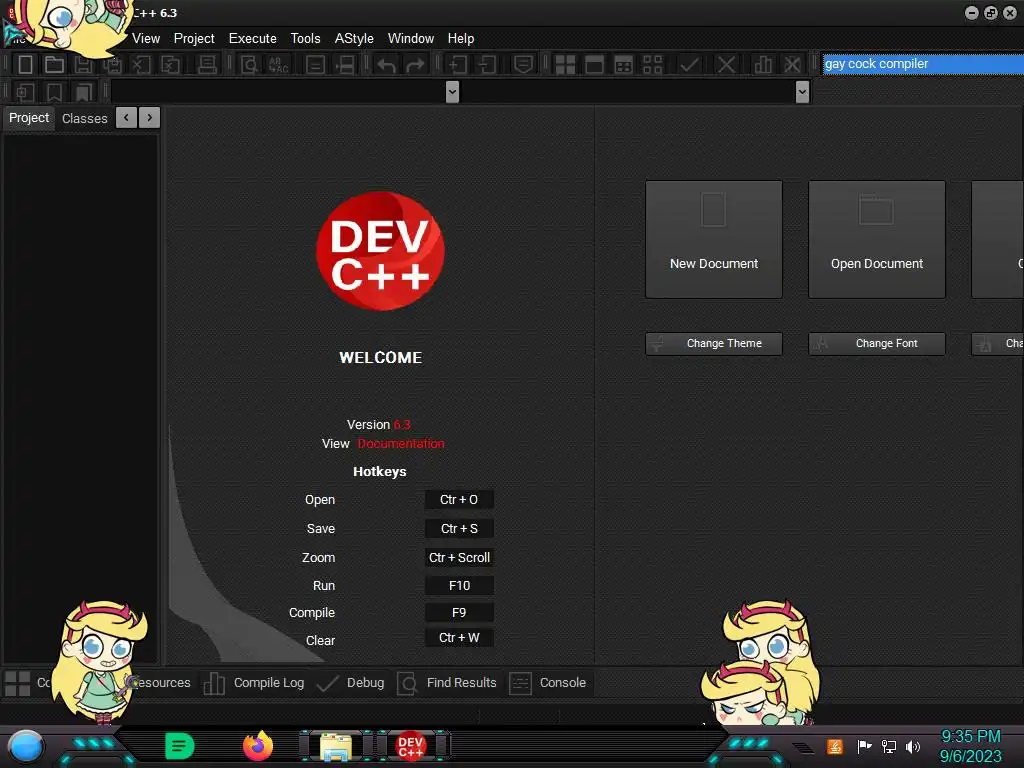Screen dimensions: 1024x768
Task: Click the Redo arrow icon
Action: click(415, 65)
